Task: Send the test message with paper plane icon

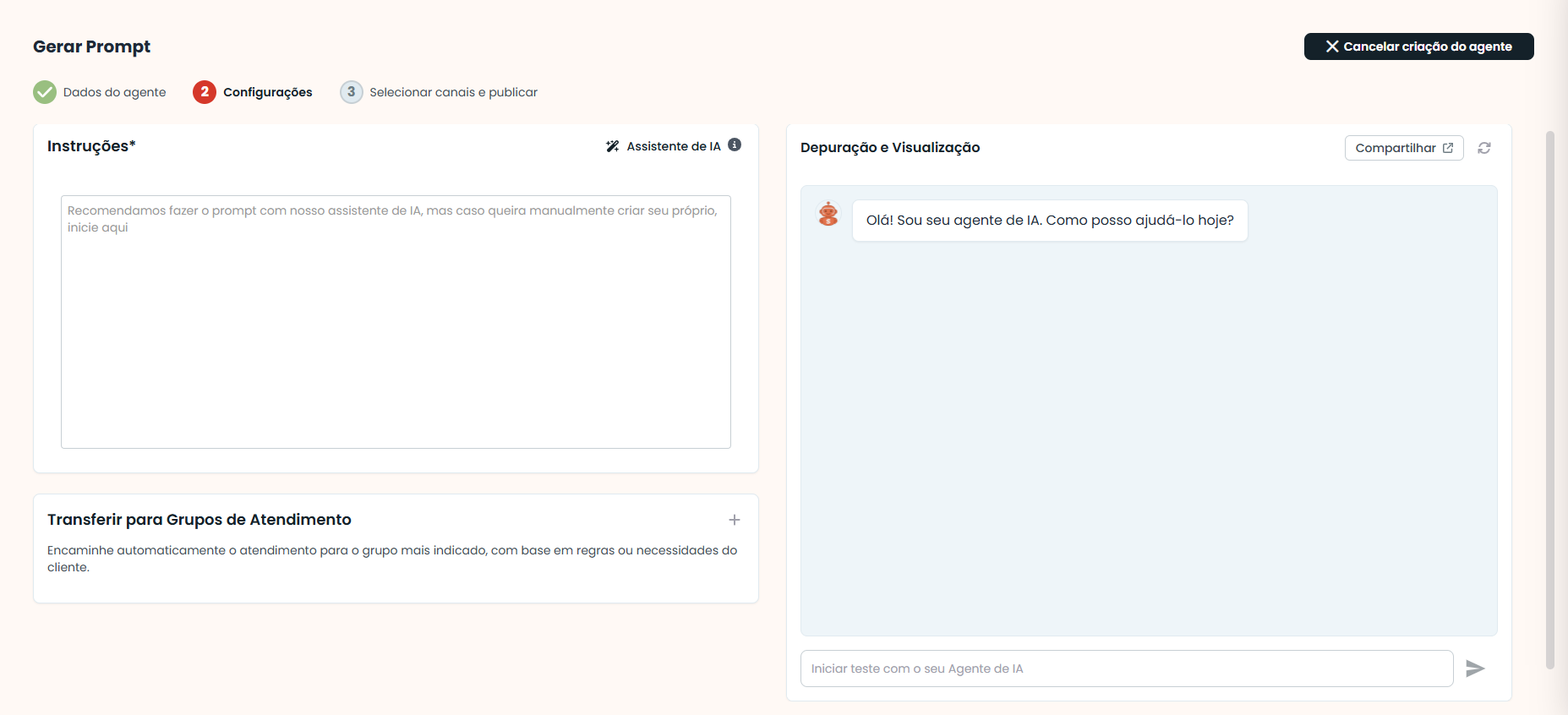Action: coord(1475,669)
